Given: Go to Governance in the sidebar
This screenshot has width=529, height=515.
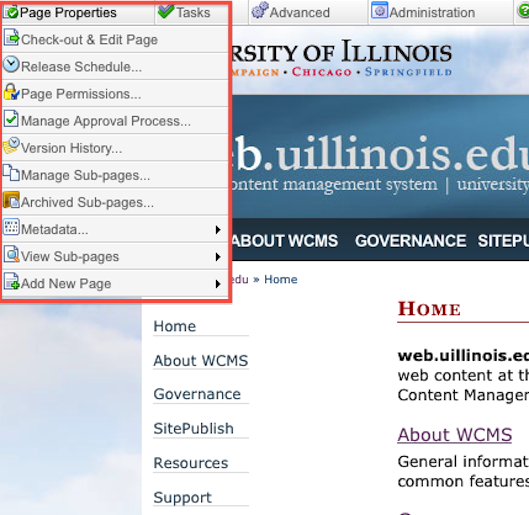Looking at the screenshot, I should 197,394.
